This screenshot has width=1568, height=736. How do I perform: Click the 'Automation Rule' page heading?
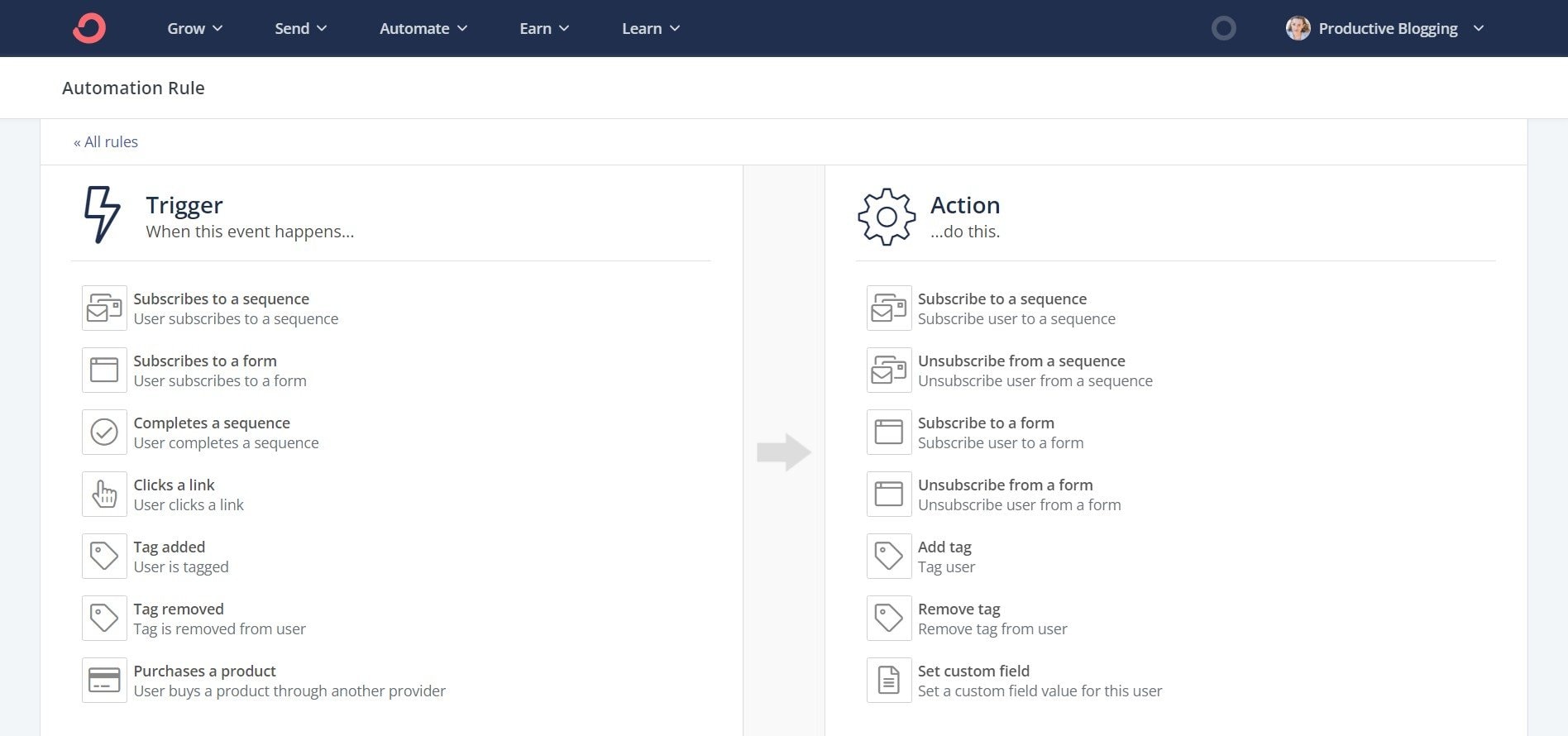coord(133,88)
